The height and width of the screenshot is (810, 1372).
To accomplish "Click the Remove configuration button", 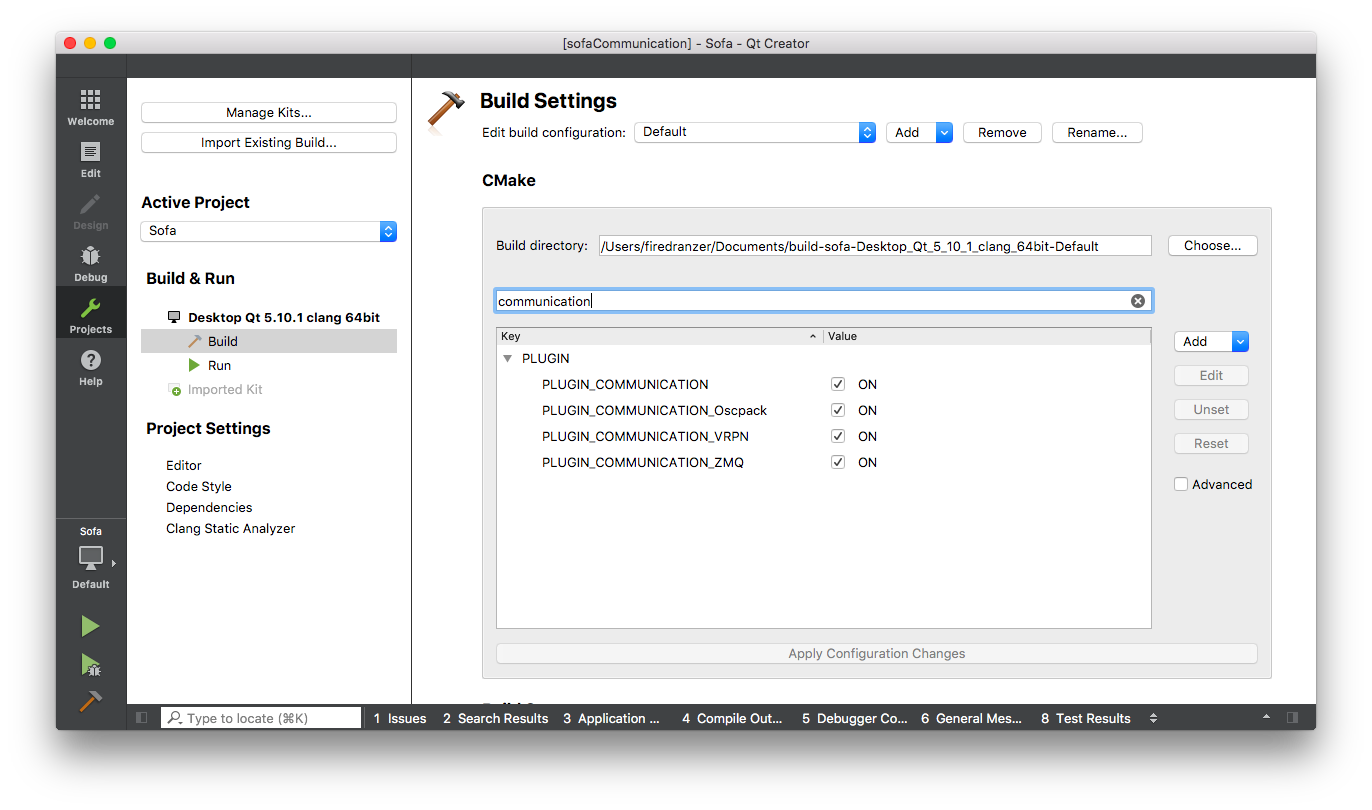I will pos(1002,132).
